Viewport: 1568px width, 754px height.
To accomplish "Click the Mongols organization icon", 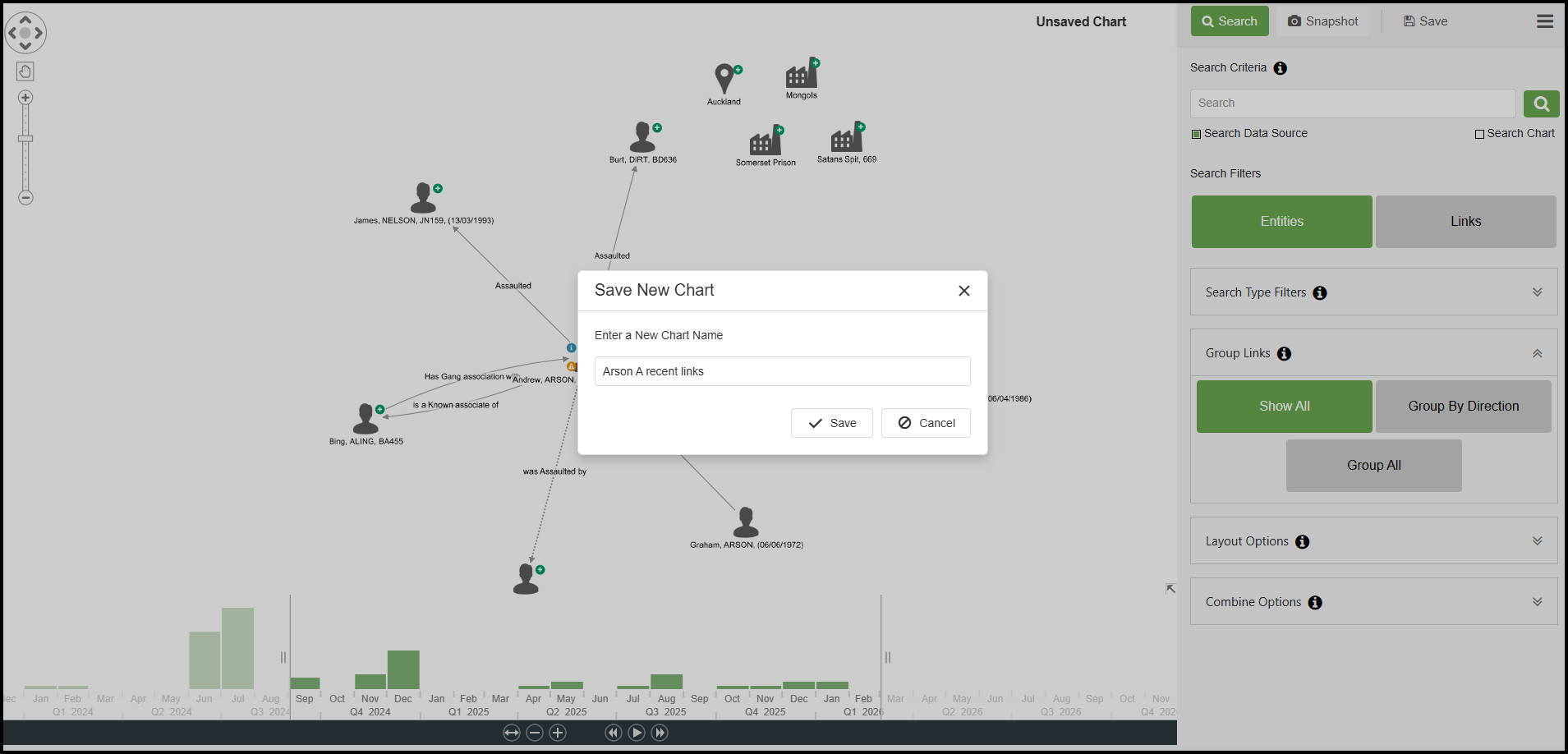I will (801, 76).
